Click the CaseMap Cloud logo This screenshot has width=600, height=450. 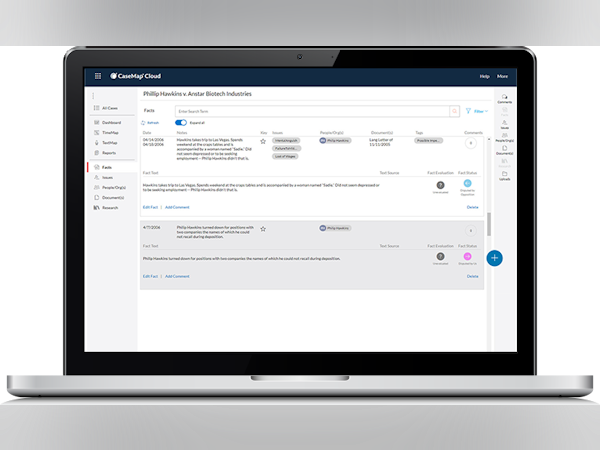(136, 76)
